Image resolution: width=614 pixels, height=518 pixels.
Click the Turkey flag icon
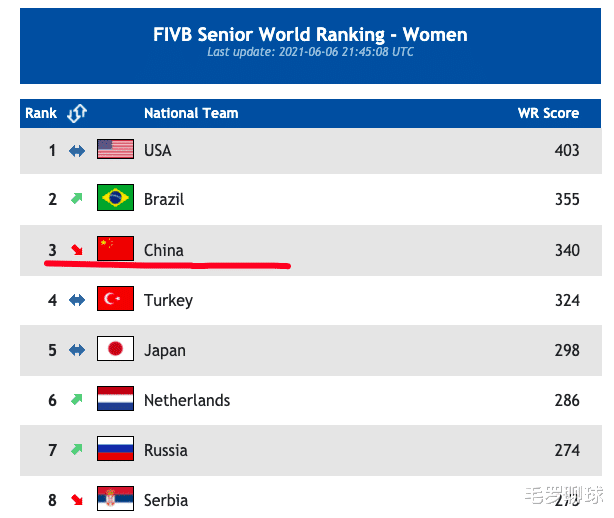[x=115, y=299]
